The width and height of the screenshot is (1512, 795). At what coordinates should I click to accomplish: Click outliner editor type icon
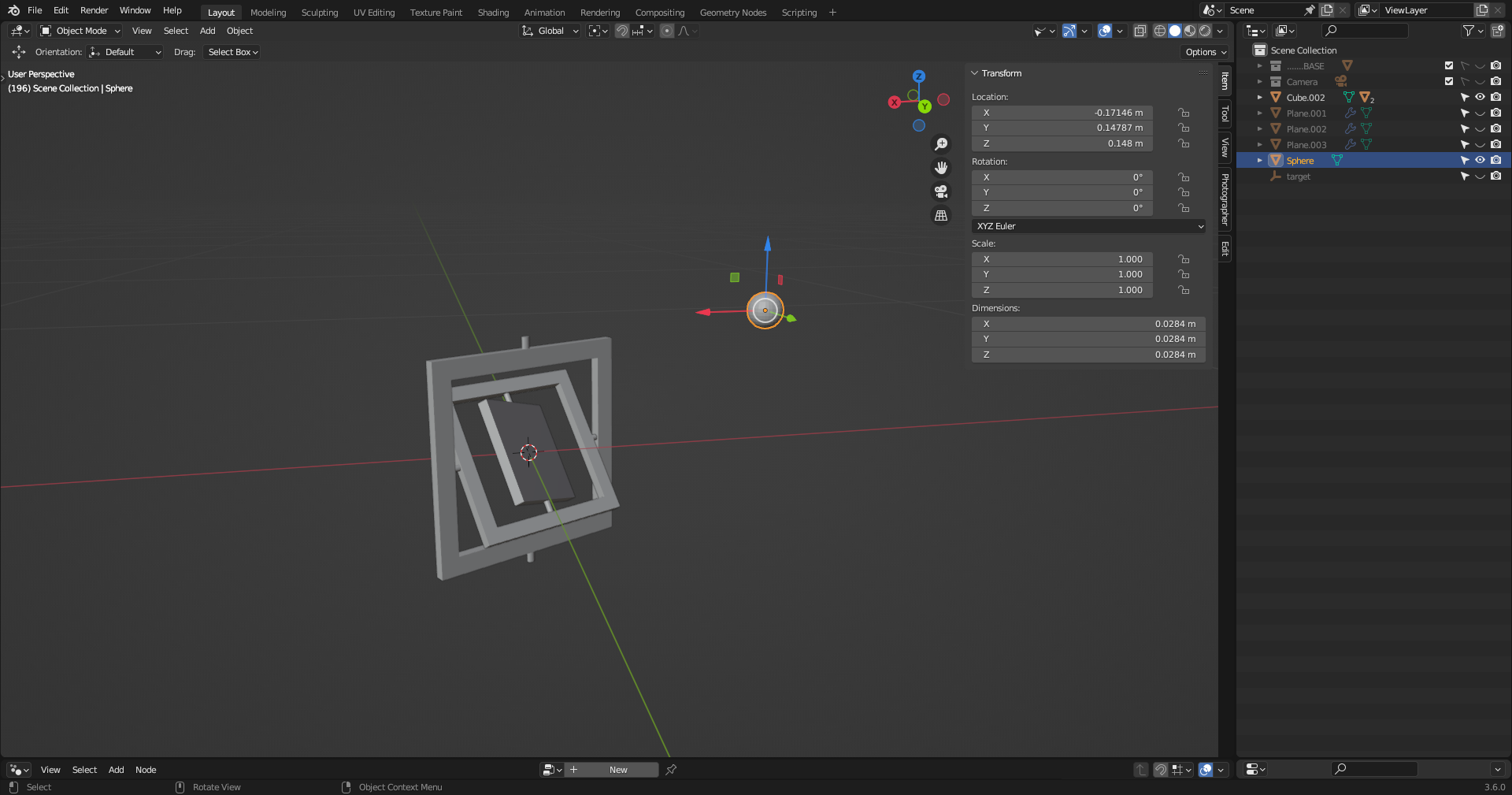(x=1255, y=31)
